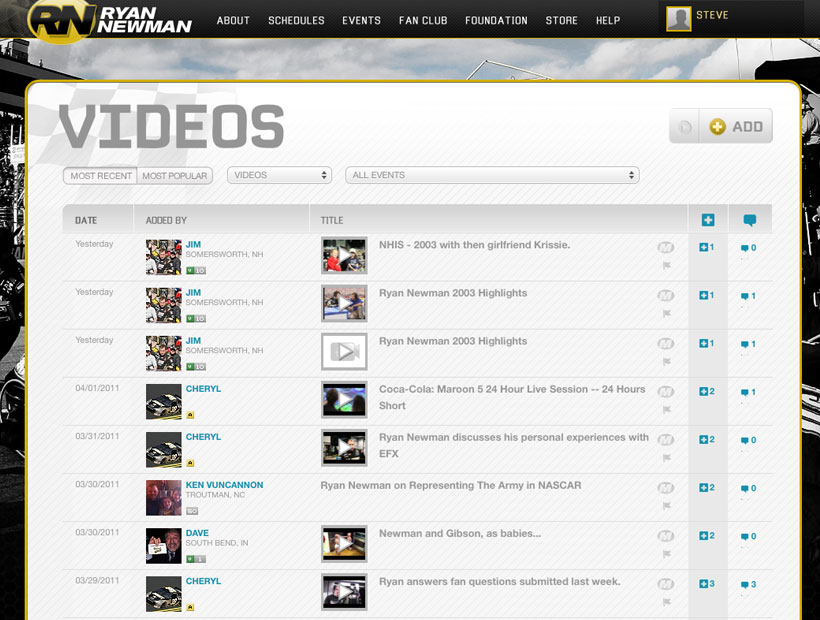Click Dave's avatar photo

164,546
